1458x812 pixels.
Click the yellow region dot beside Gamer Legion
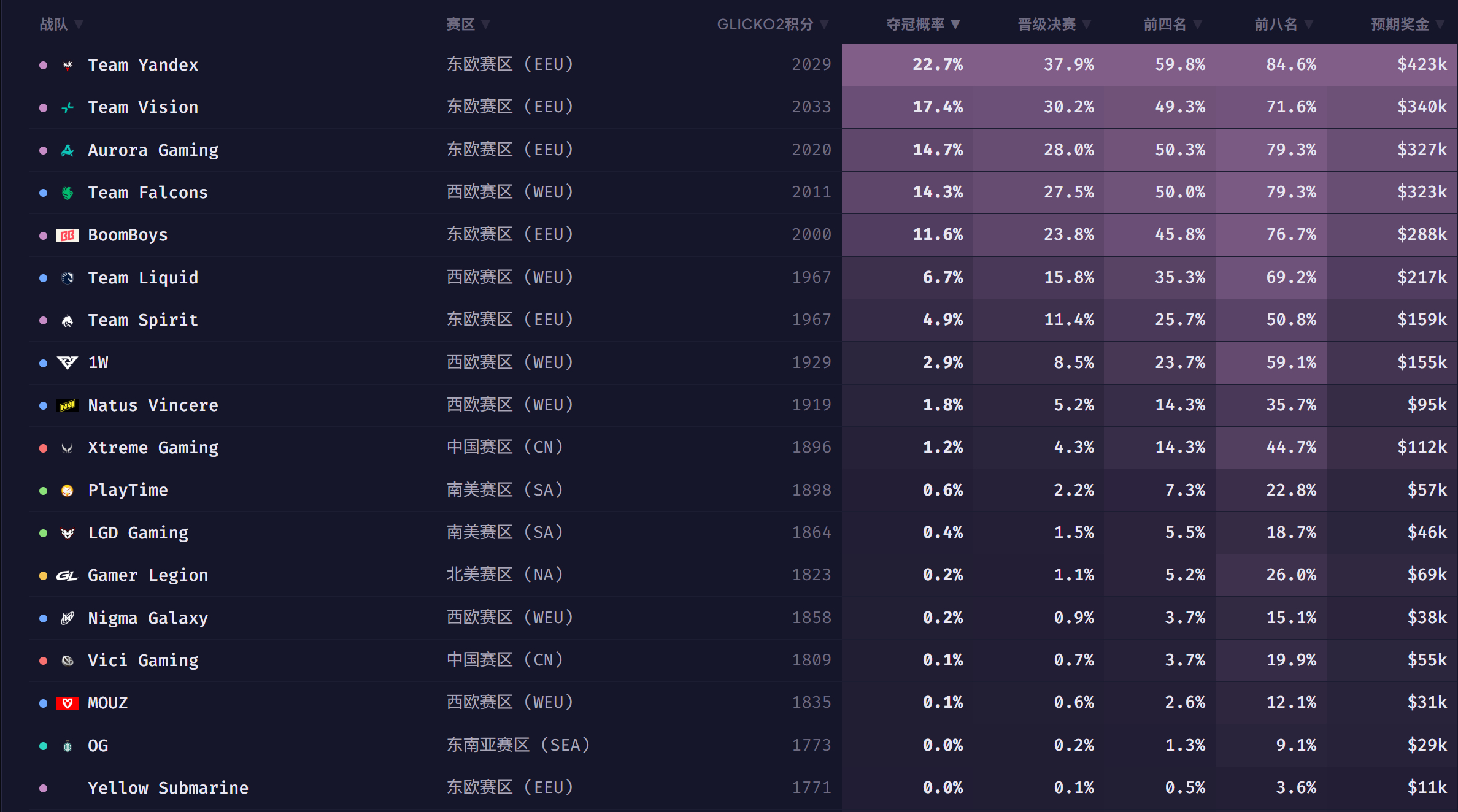(43, 576)
